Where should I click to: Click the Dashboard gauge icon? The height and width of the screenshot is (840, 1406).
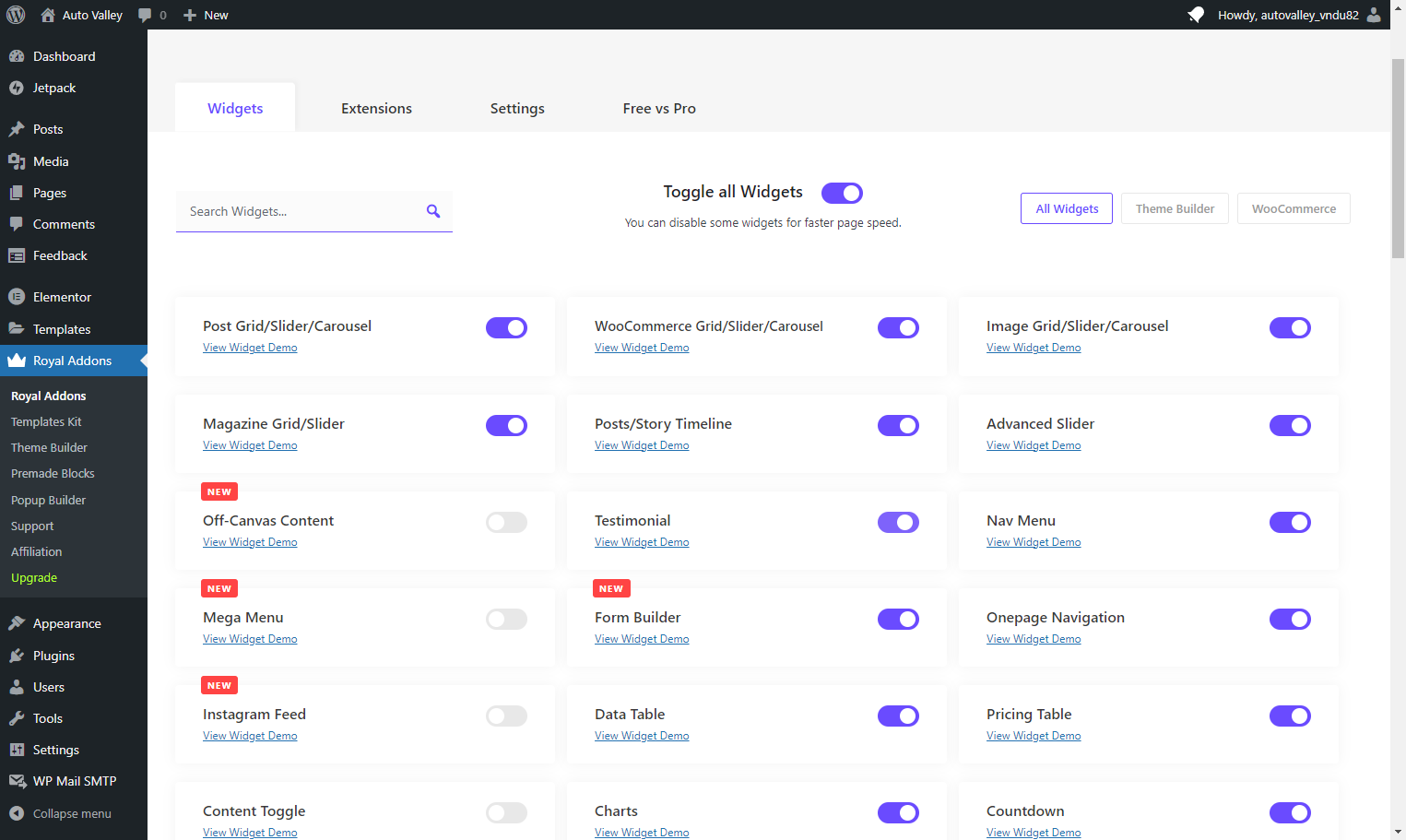pos(17,56)
